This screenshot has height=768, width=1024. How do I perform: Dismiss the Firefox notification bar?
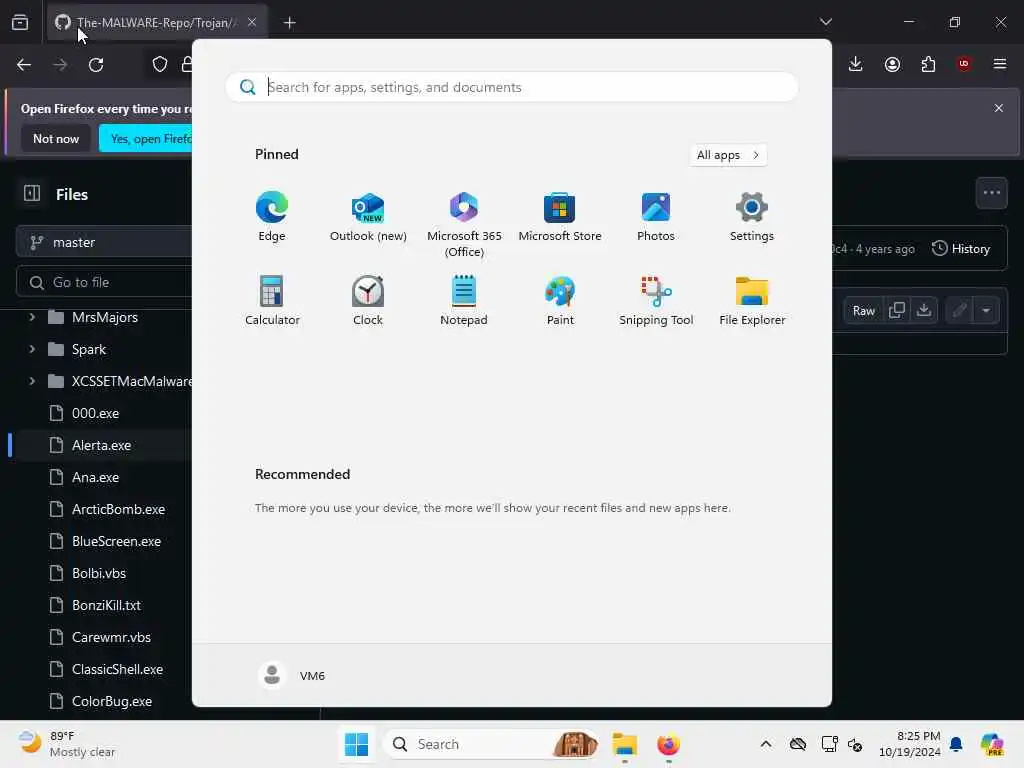point(999,108)
